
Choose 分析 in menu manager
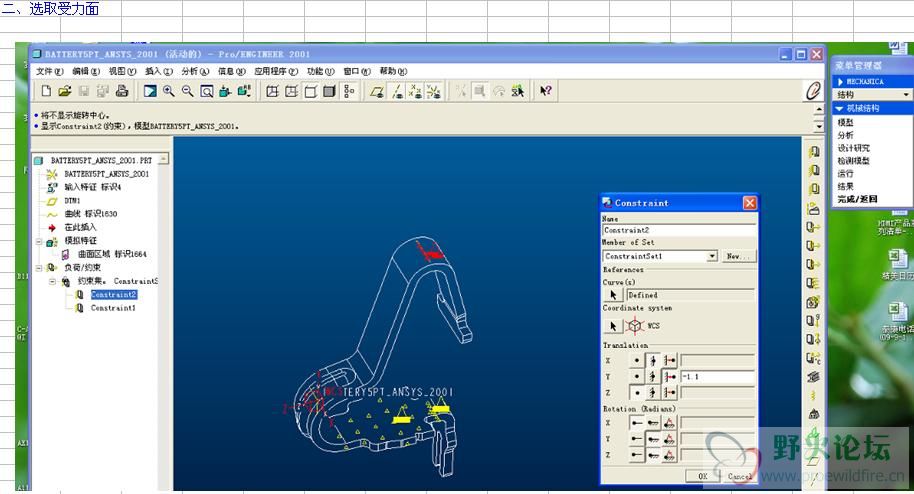coord(845,135)
